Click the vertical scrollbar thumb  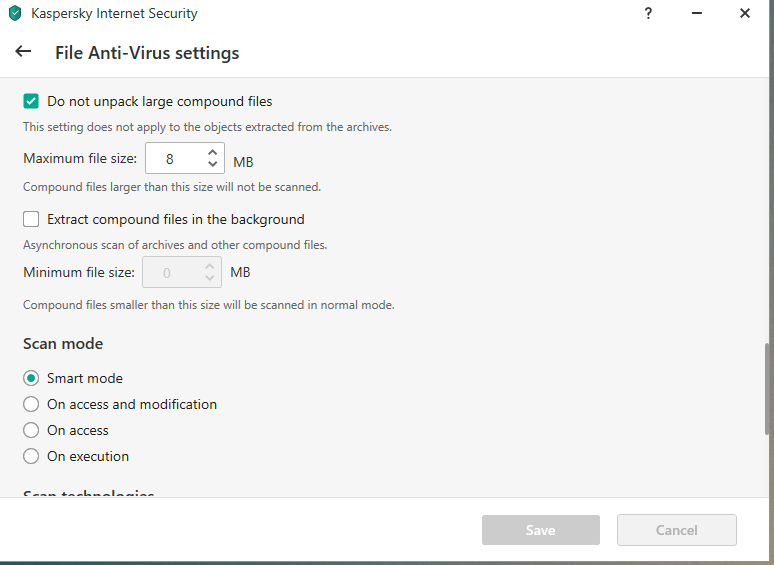coord(767,388)
